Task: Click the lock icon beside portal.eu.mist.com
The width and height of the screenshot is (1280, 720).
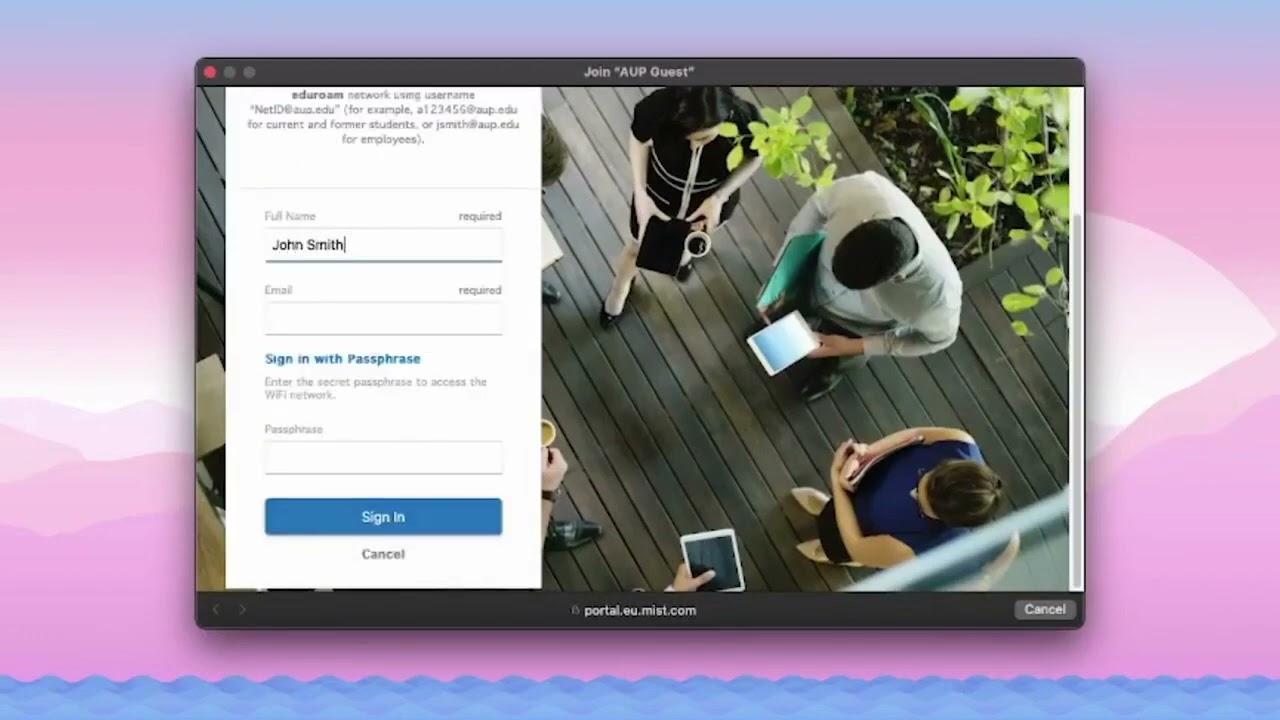Action: 575,609
